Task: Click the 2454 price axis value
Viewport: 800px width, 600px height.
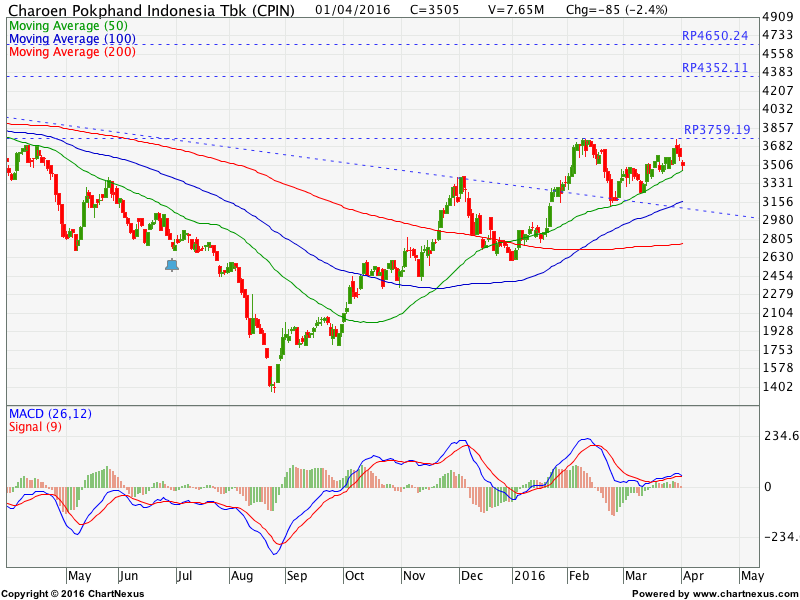Action: [778, 276]
